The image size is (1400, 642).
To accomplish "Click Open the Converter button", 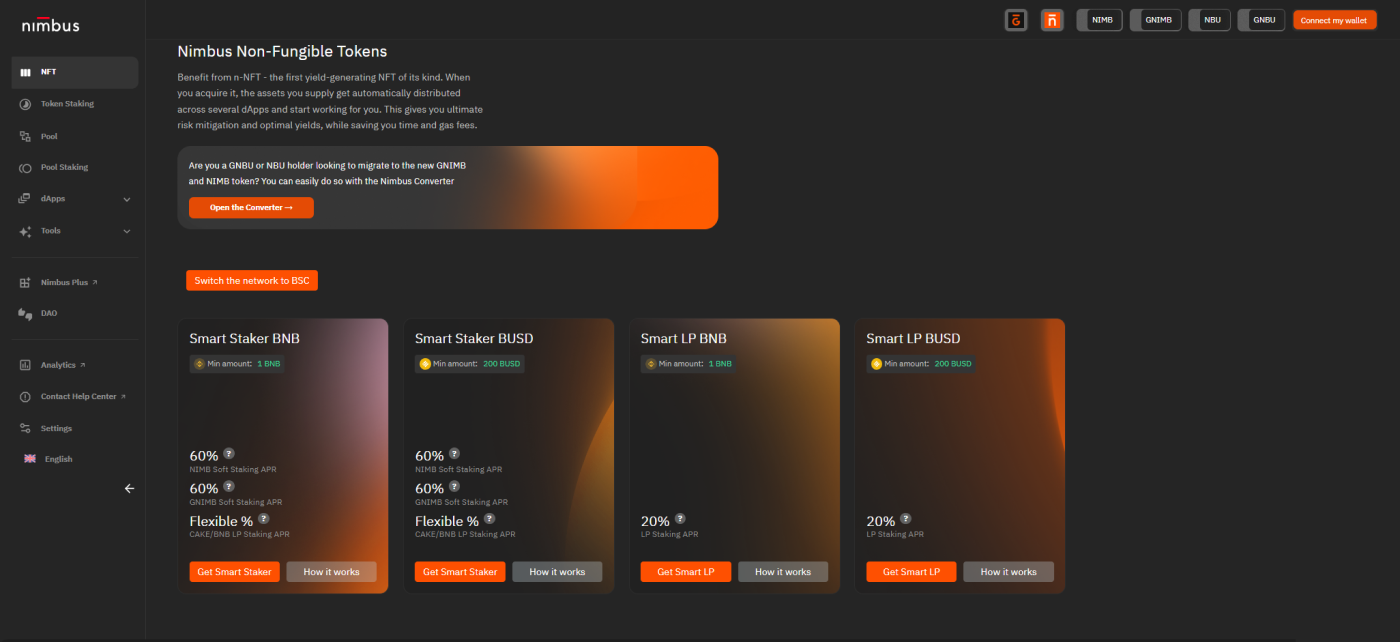I will [x=251, y=207].
